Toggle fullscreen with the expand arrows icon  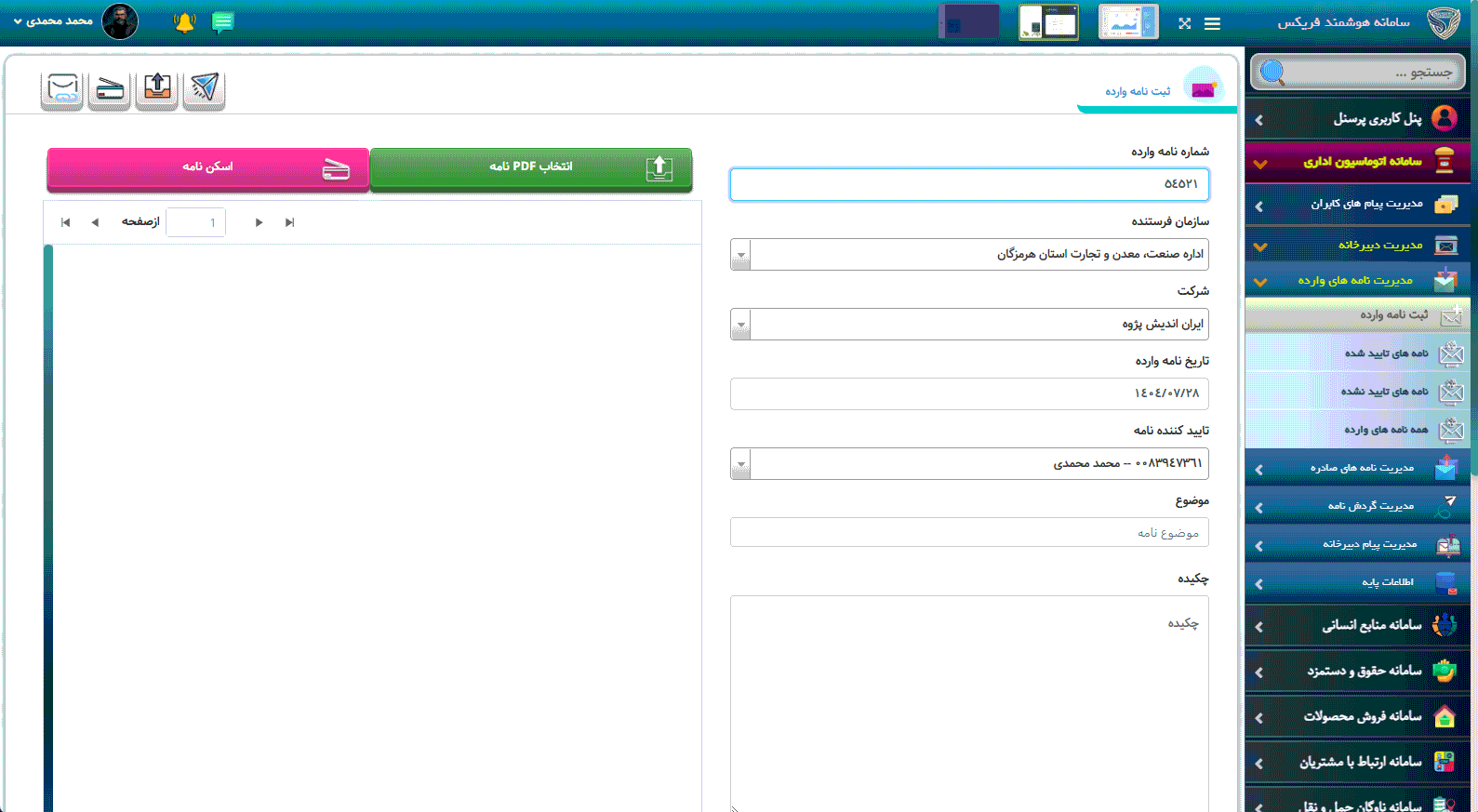pos(1184,23)
